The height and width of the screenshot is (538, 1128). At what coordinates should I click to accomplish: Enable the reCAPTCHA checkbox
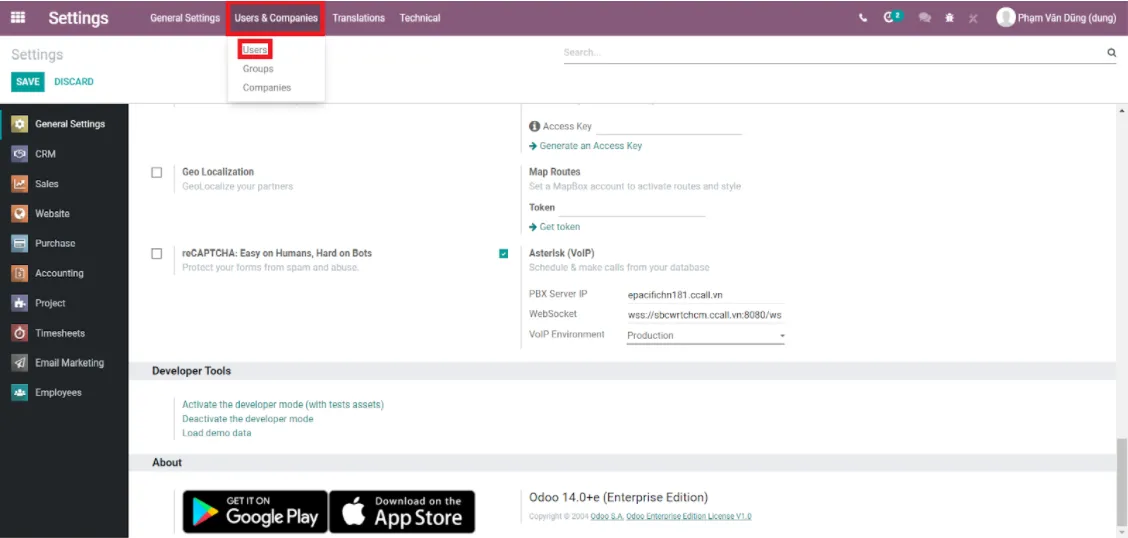tap(157, 254)
